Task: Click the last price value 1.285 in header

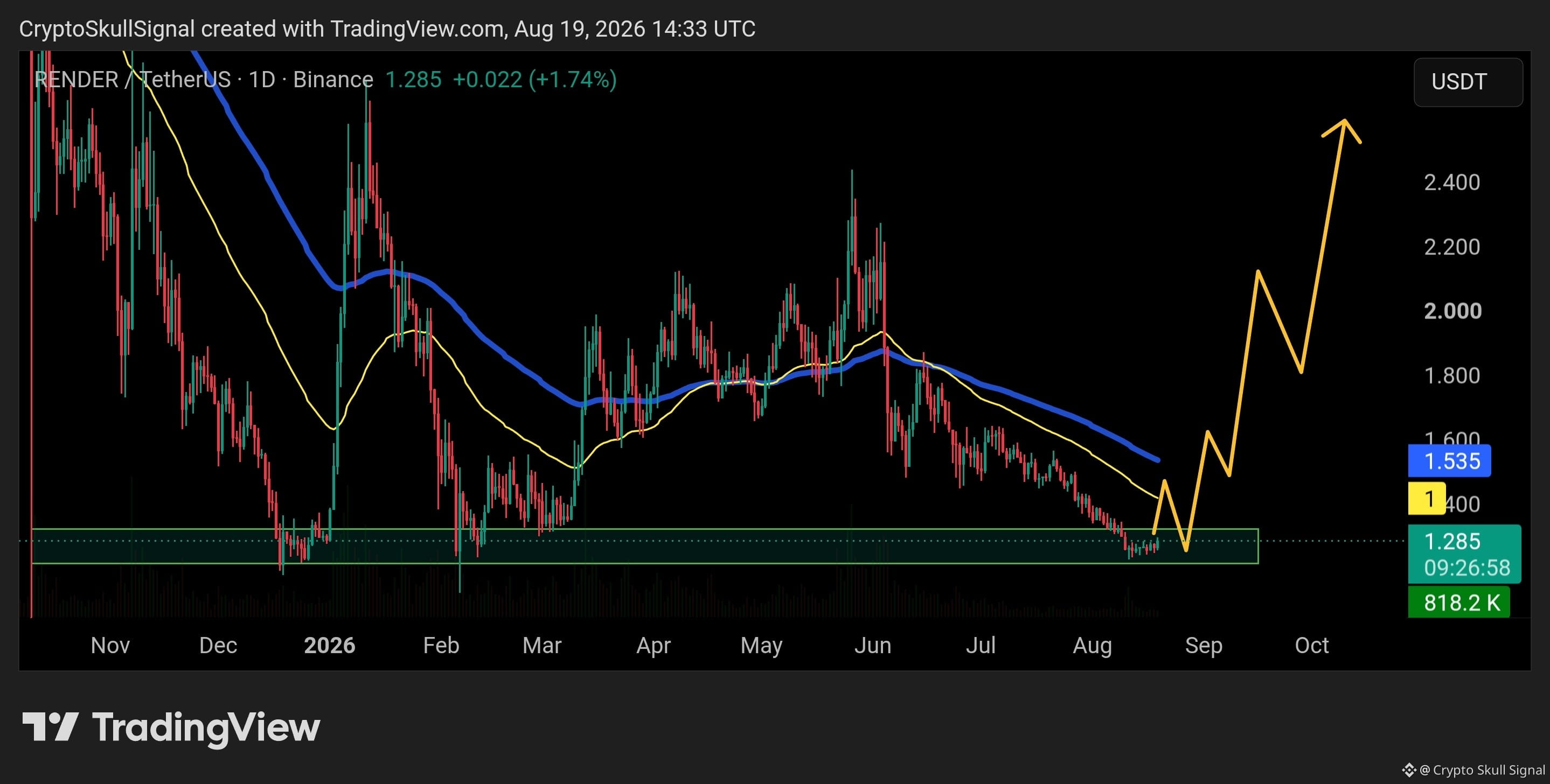Action: click(413, 79)
